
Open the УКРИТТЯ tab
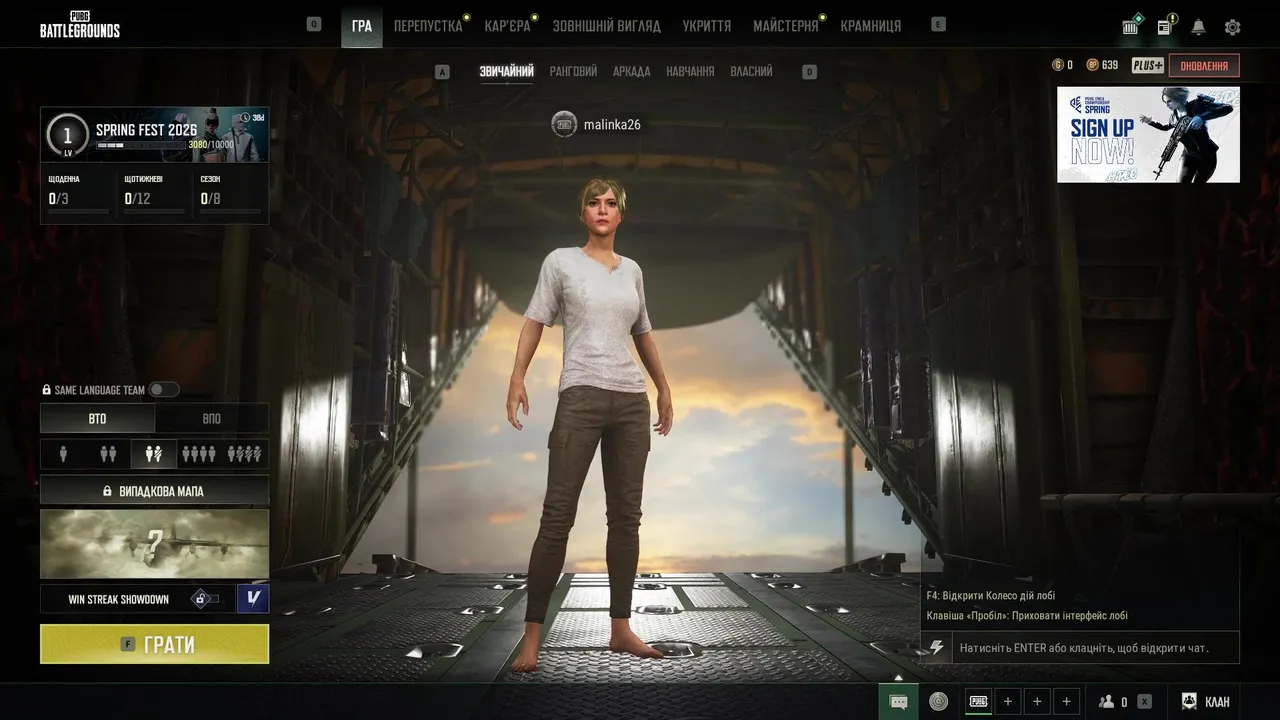pyautogui.click(x=707, y=26)
